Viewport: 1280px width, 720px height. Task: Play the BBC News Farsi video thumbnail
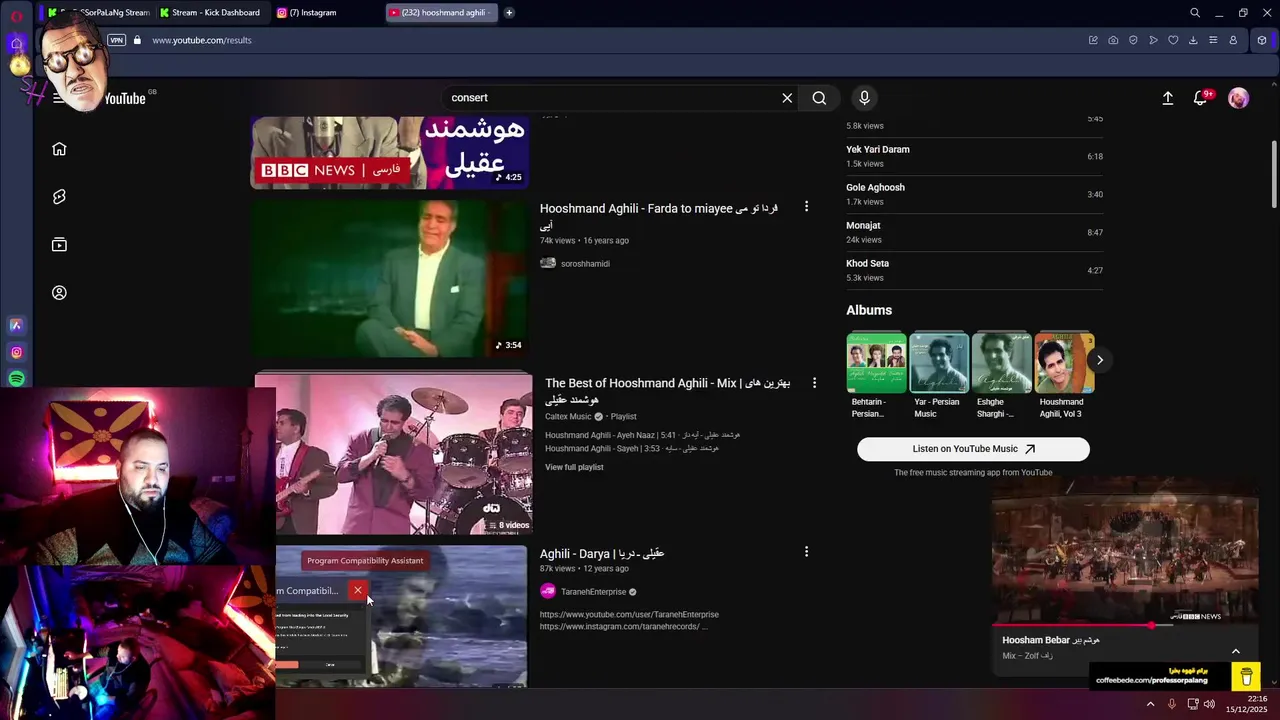coord(390,153)
